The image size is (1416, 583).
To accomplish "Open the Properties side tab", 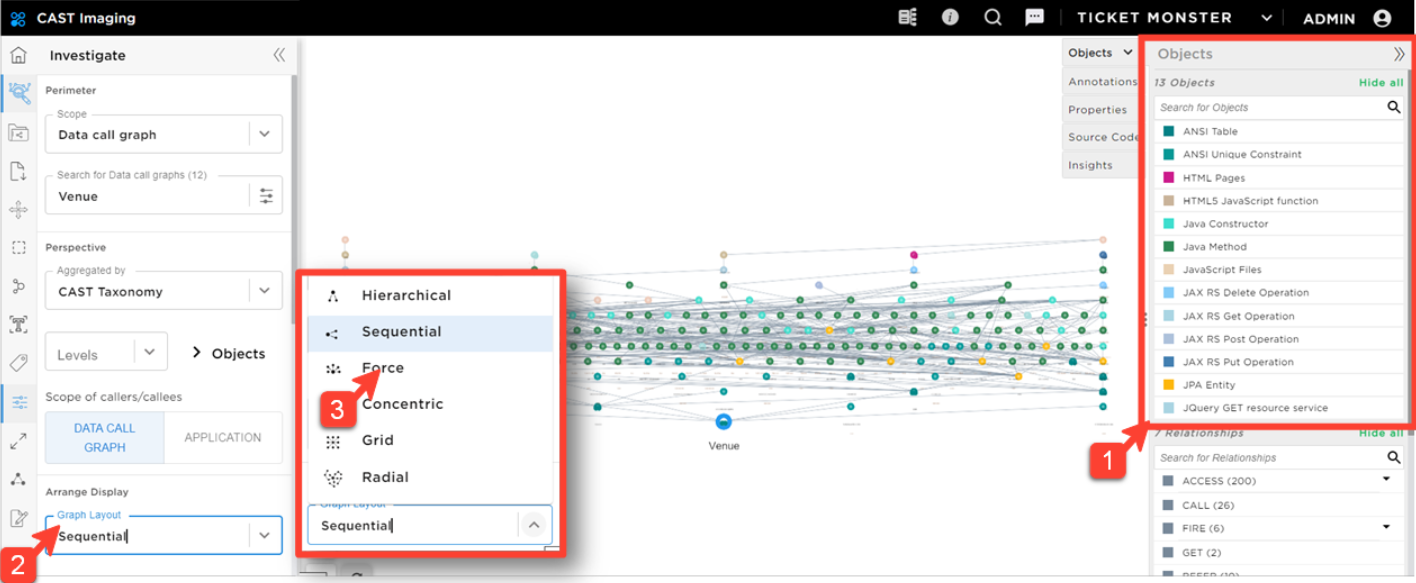I will 1100,110.
